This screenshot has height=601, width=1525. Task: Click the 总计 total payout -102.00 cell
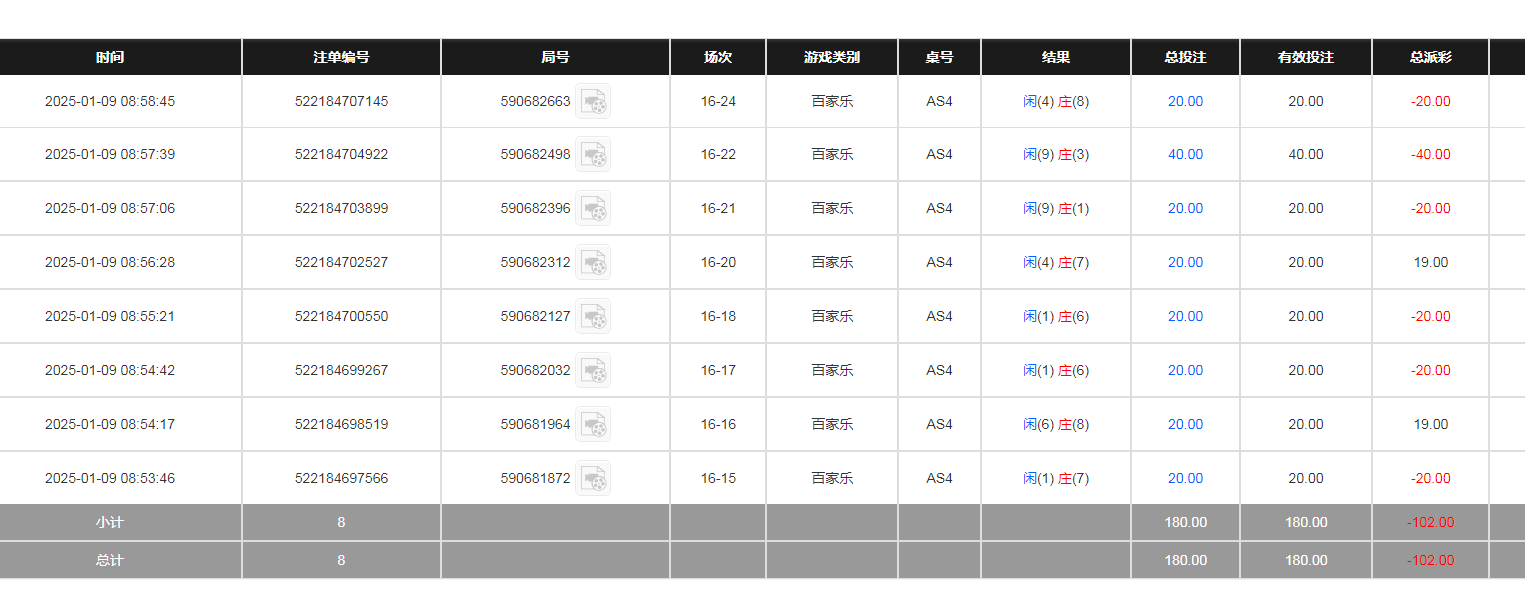coord(1430,560)
